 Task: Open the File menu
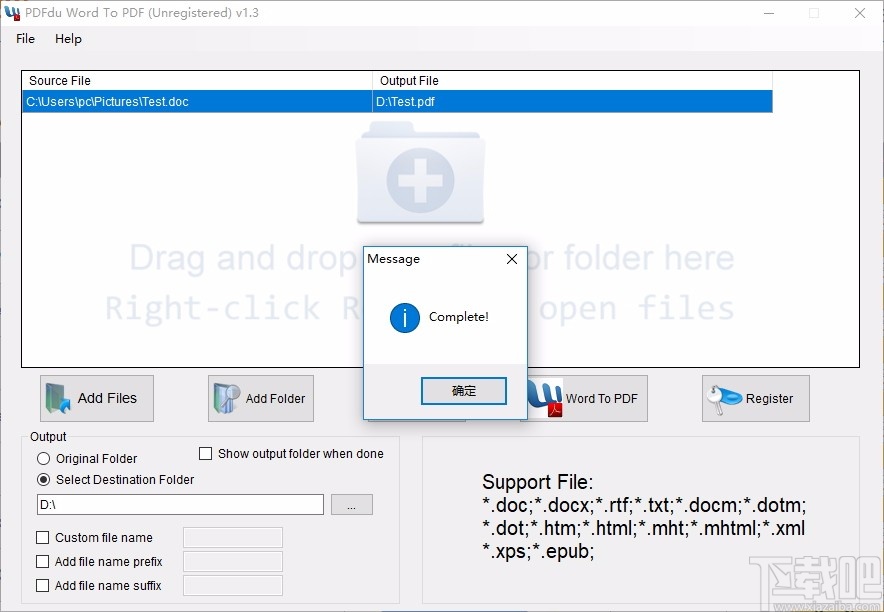(x=24, y=39)
